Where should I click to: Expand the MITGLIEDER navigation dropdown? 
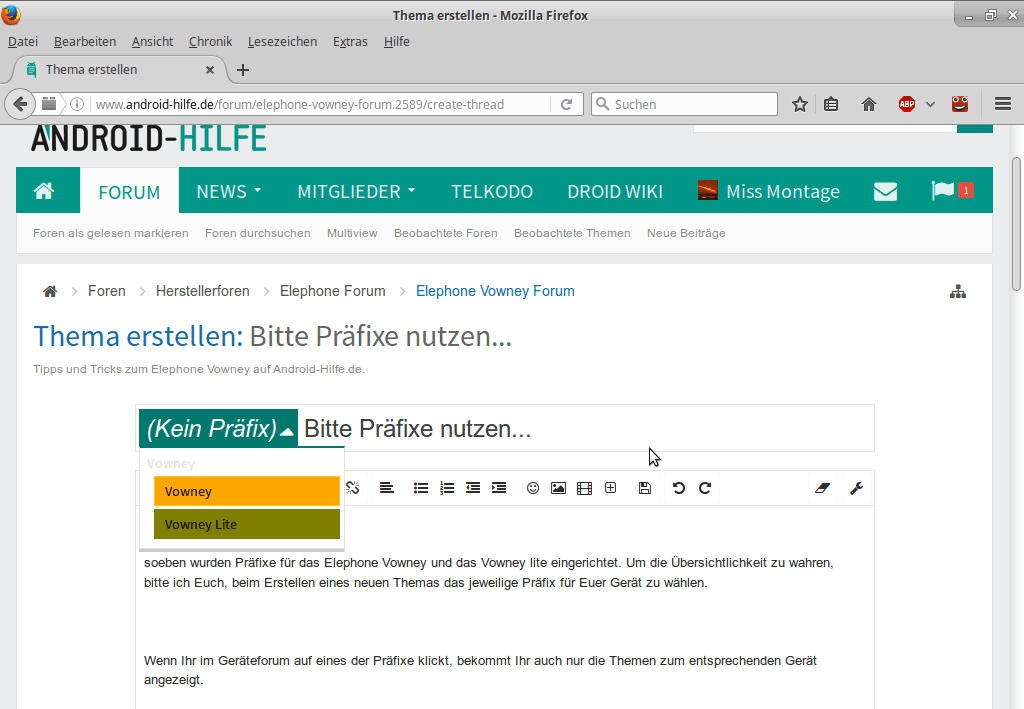[x=357, y=191]
